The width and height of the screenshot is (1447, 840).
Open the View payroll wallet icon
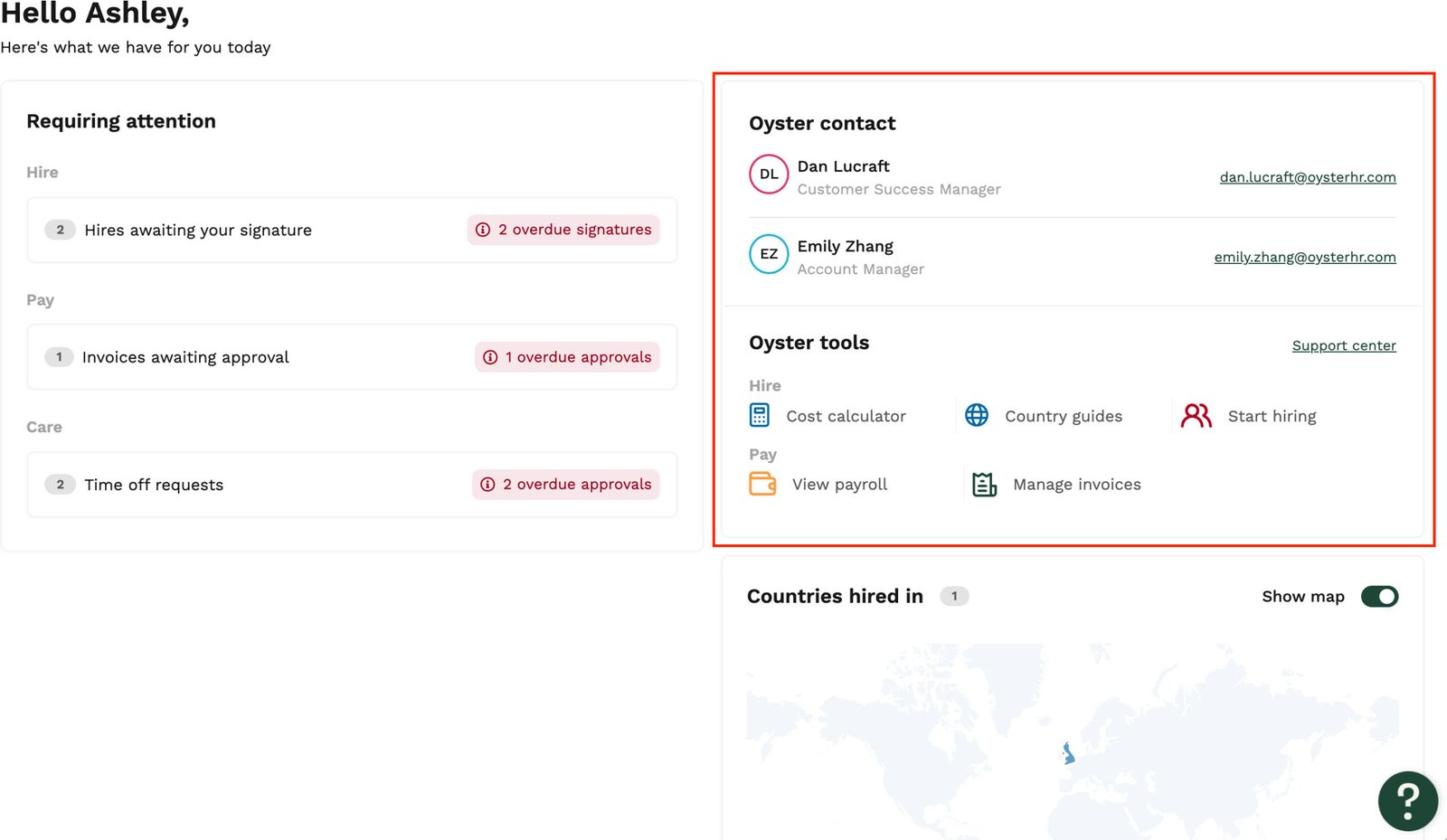tap(762, 484)
